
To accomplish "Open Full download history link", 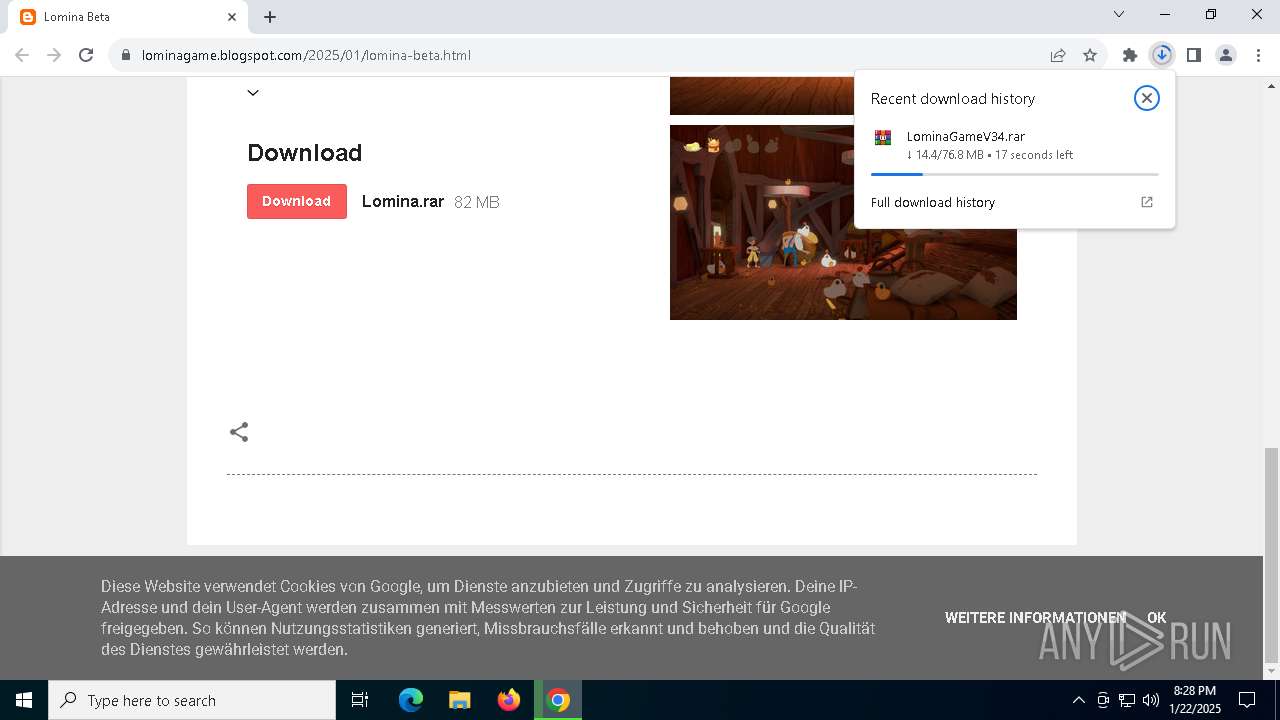I will click(932, 202).
